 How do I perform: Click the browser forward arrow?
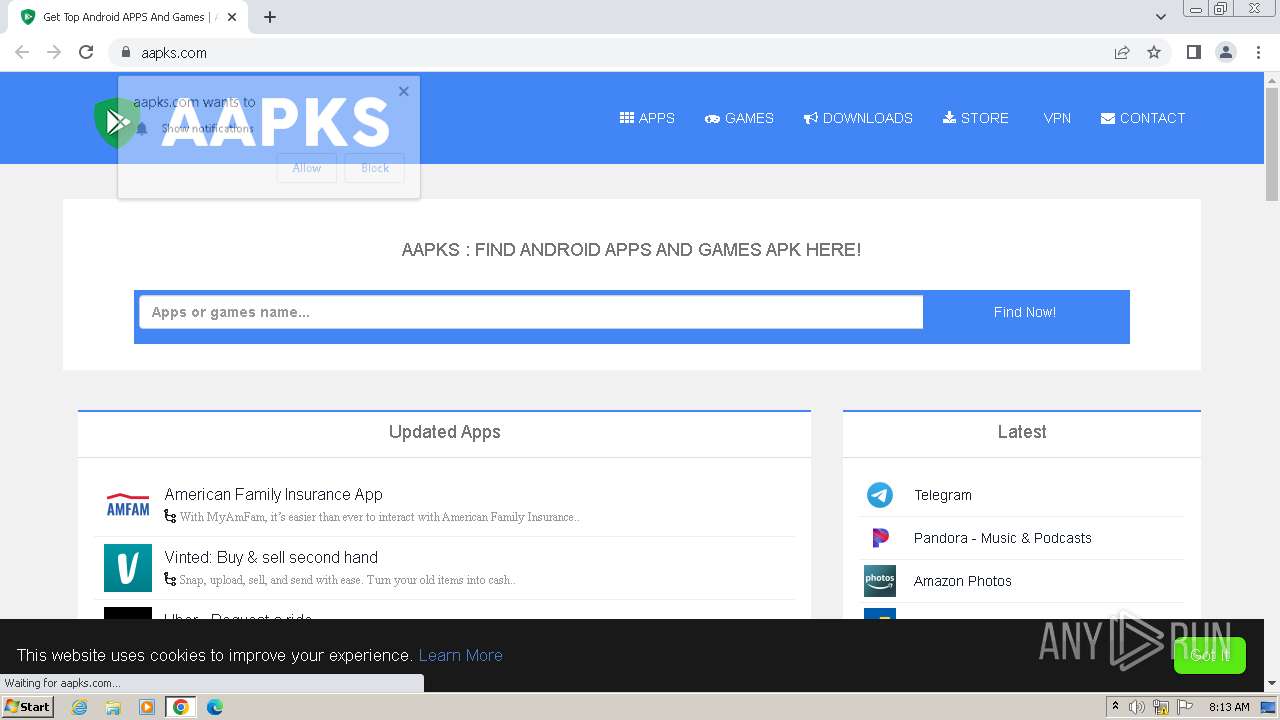54,52
